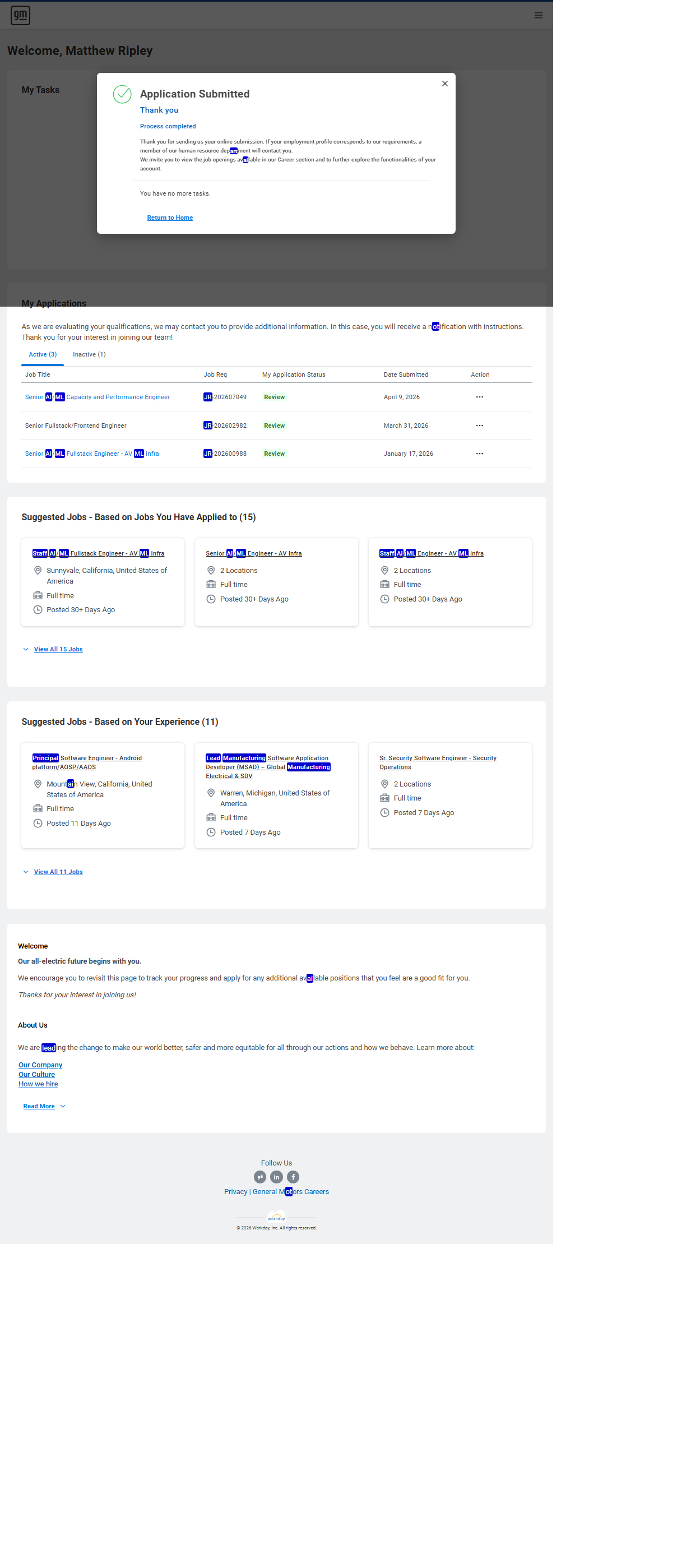Open the hamburger menu in top bar
The image size is (691, 1568).
537,15
